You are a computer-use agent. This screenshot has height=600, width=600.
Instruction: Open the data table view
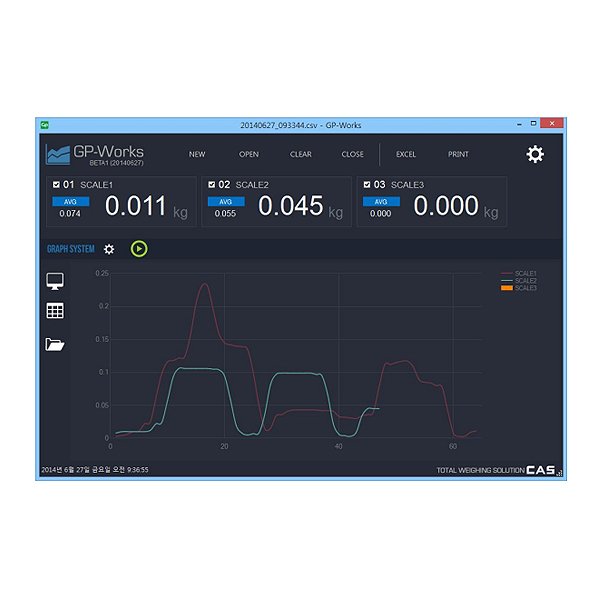tap(55, 312)
